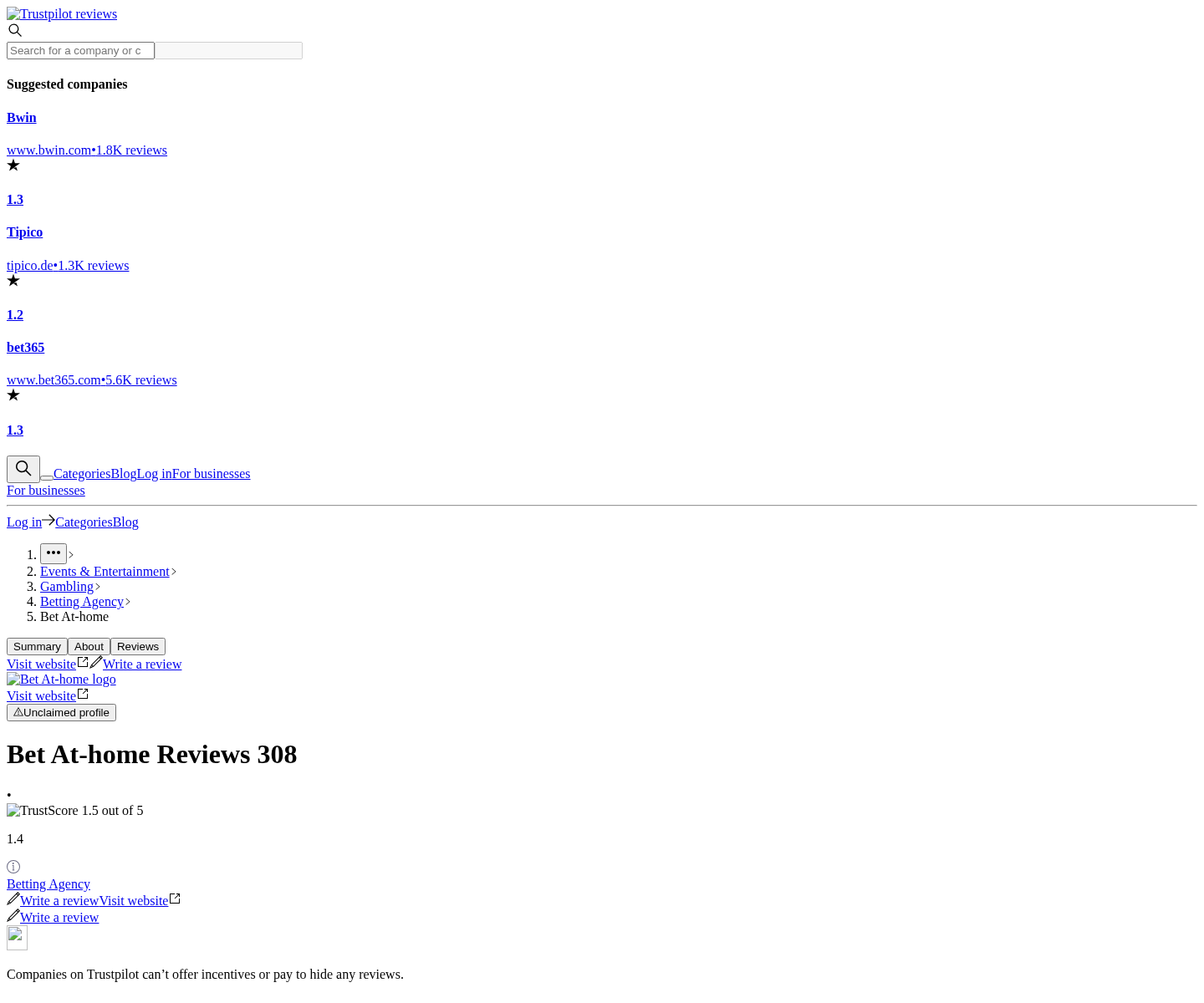Click the pencil icon directly under Betting Agency link
1204x1003 pixels.
tap(13, 899)
